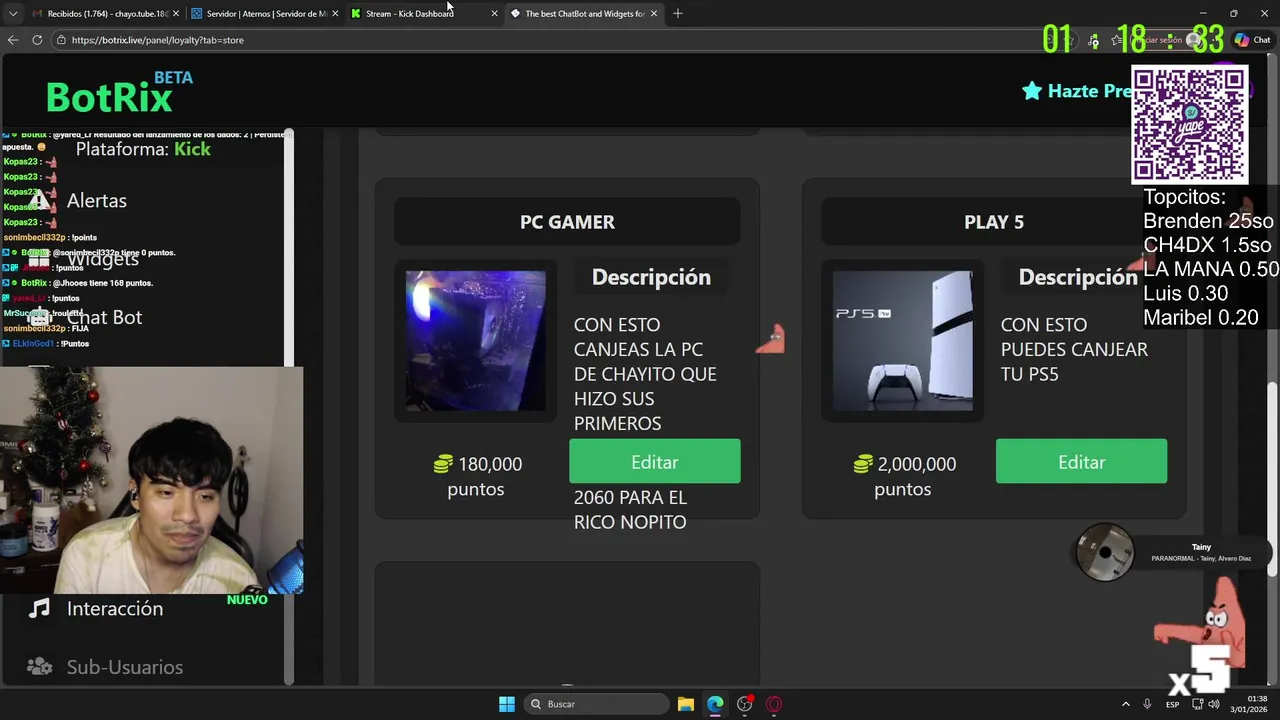The height and width of the screenshot is (720, 1280).
Task: Open the Alertas sidebar section
Action: click(x=96, y=201)
